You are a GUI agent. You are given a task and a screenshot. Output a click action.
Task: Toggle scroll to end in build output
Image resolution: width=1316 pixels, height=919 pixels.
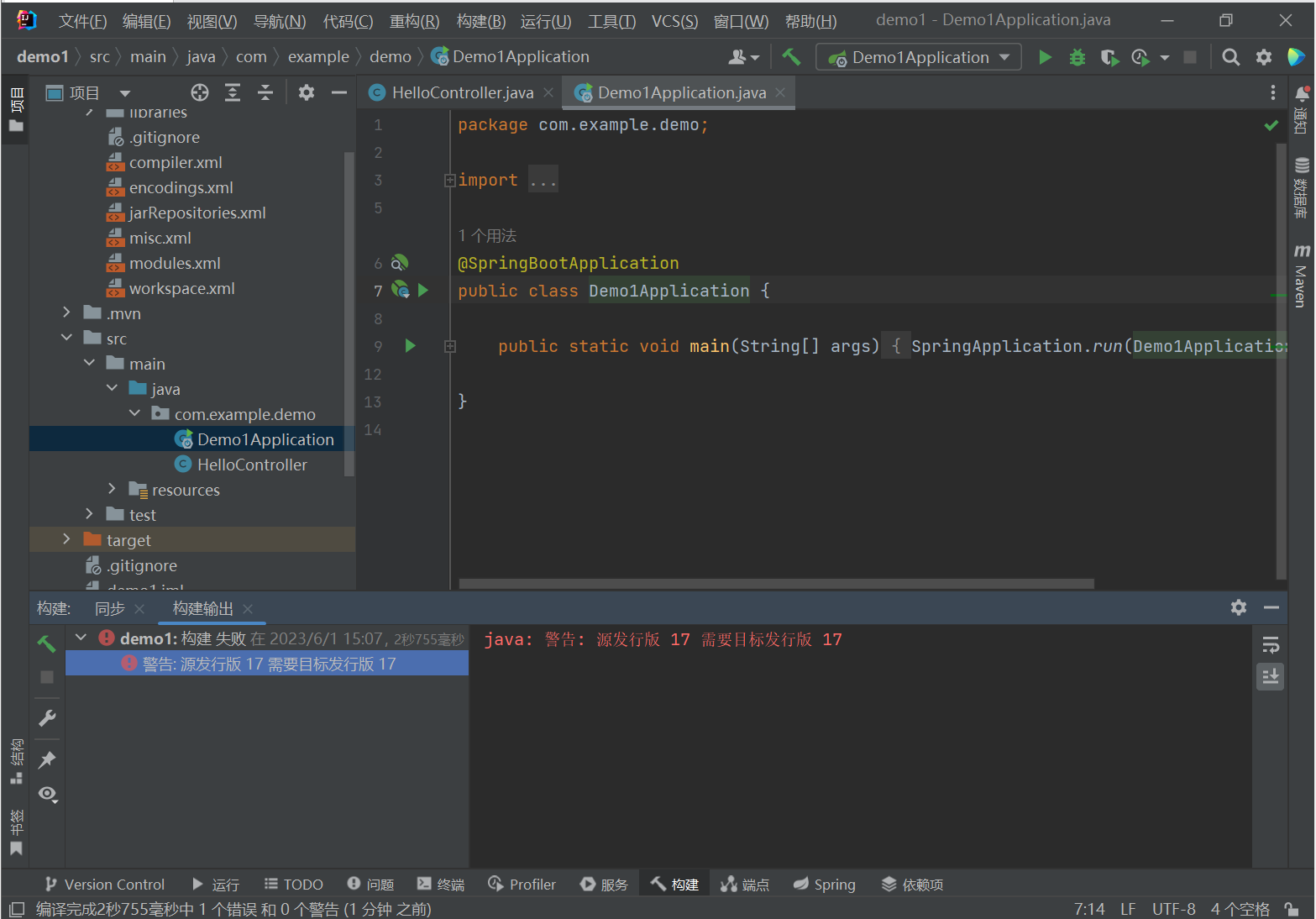click(x=1270, y=676)
